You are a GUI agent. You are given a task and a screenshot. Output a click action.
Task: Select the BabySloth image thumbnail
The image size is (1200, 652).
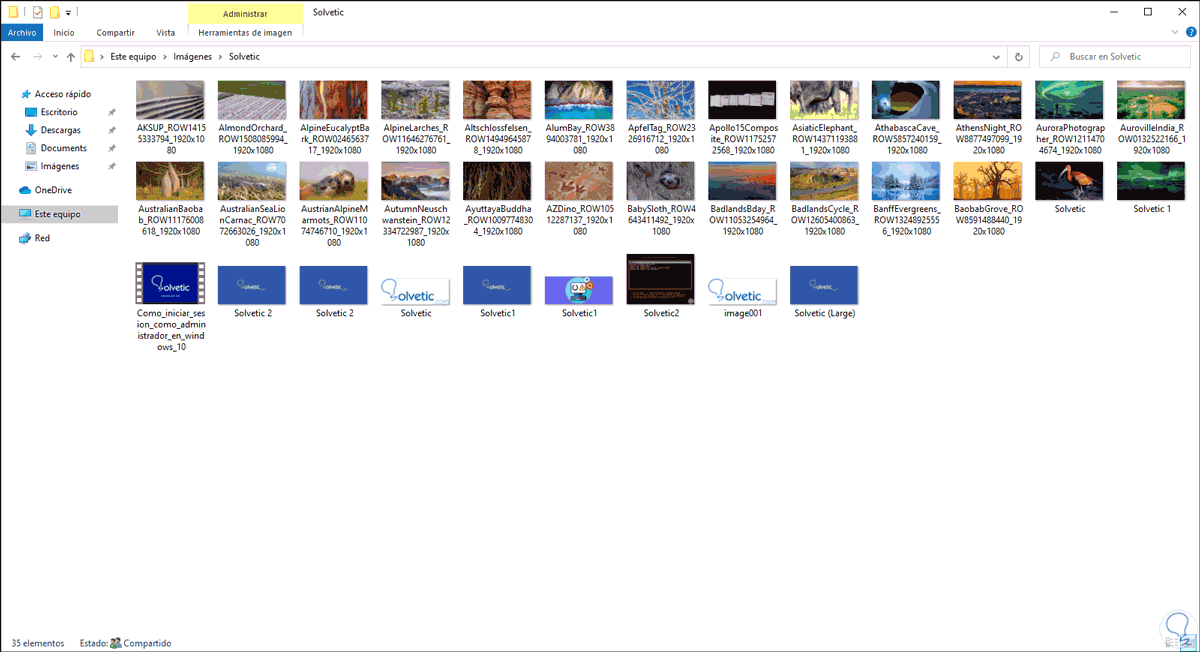click(x=661, y=181)
